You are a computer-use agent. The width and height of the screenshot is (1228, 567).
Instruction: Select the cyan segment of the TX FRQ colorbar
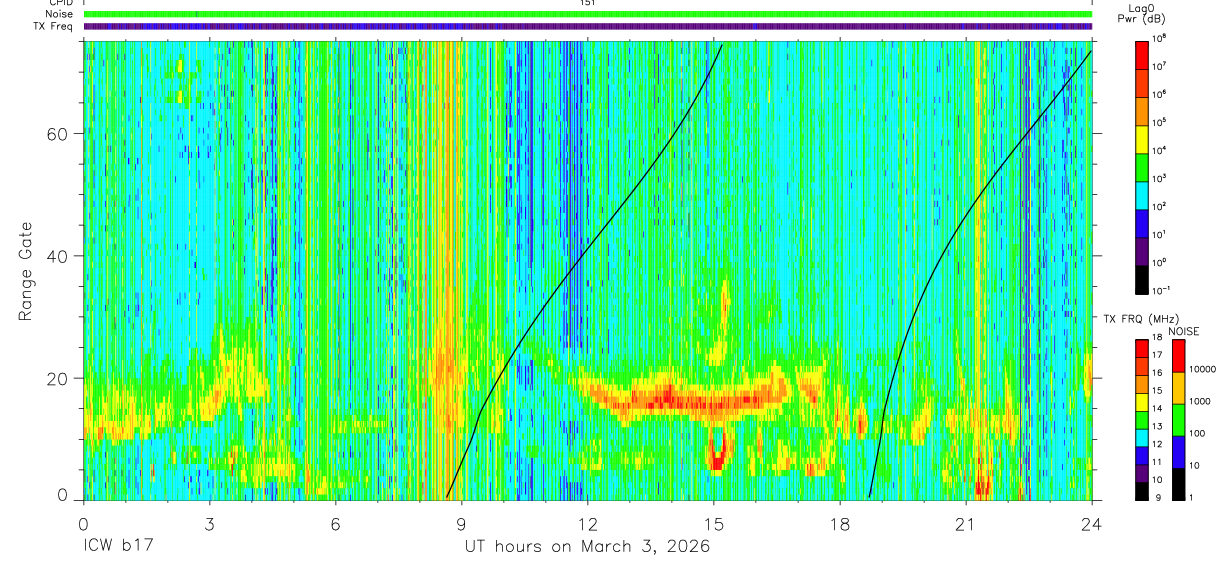pos(1142,437)
